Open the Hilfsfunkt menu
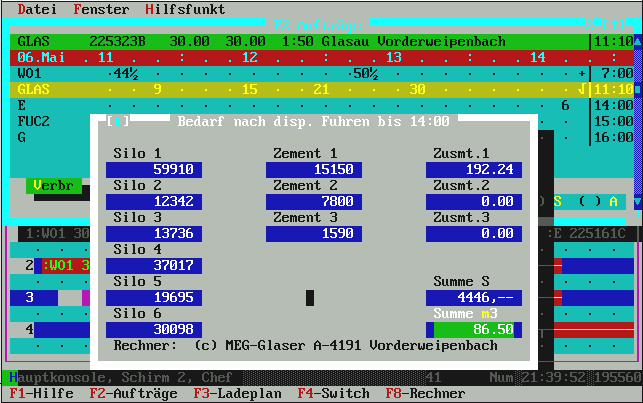643x403 pixels. tap(184, 9)
